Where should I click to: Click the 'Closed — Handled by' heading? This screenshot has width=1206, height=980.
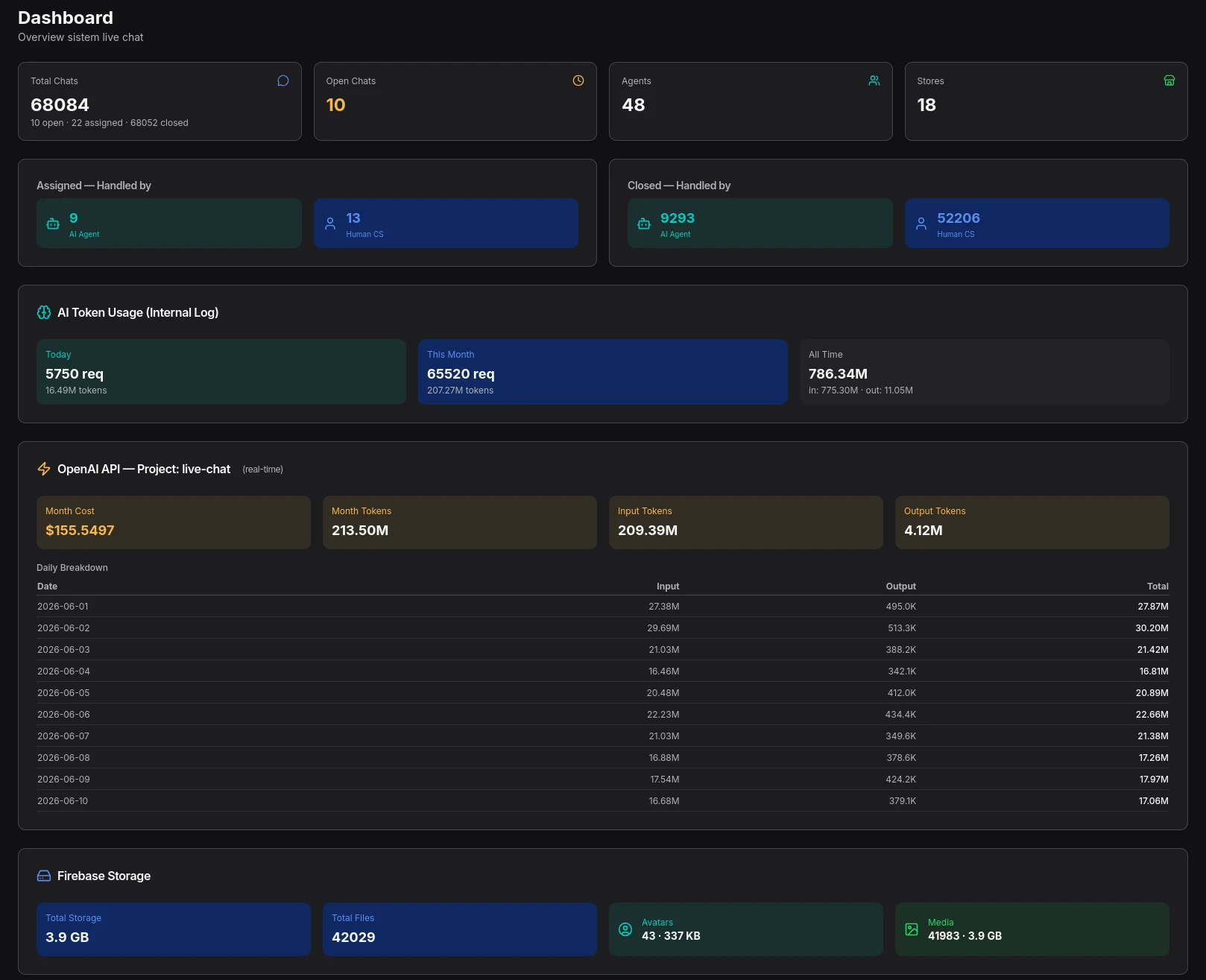(x=679, y=186)
